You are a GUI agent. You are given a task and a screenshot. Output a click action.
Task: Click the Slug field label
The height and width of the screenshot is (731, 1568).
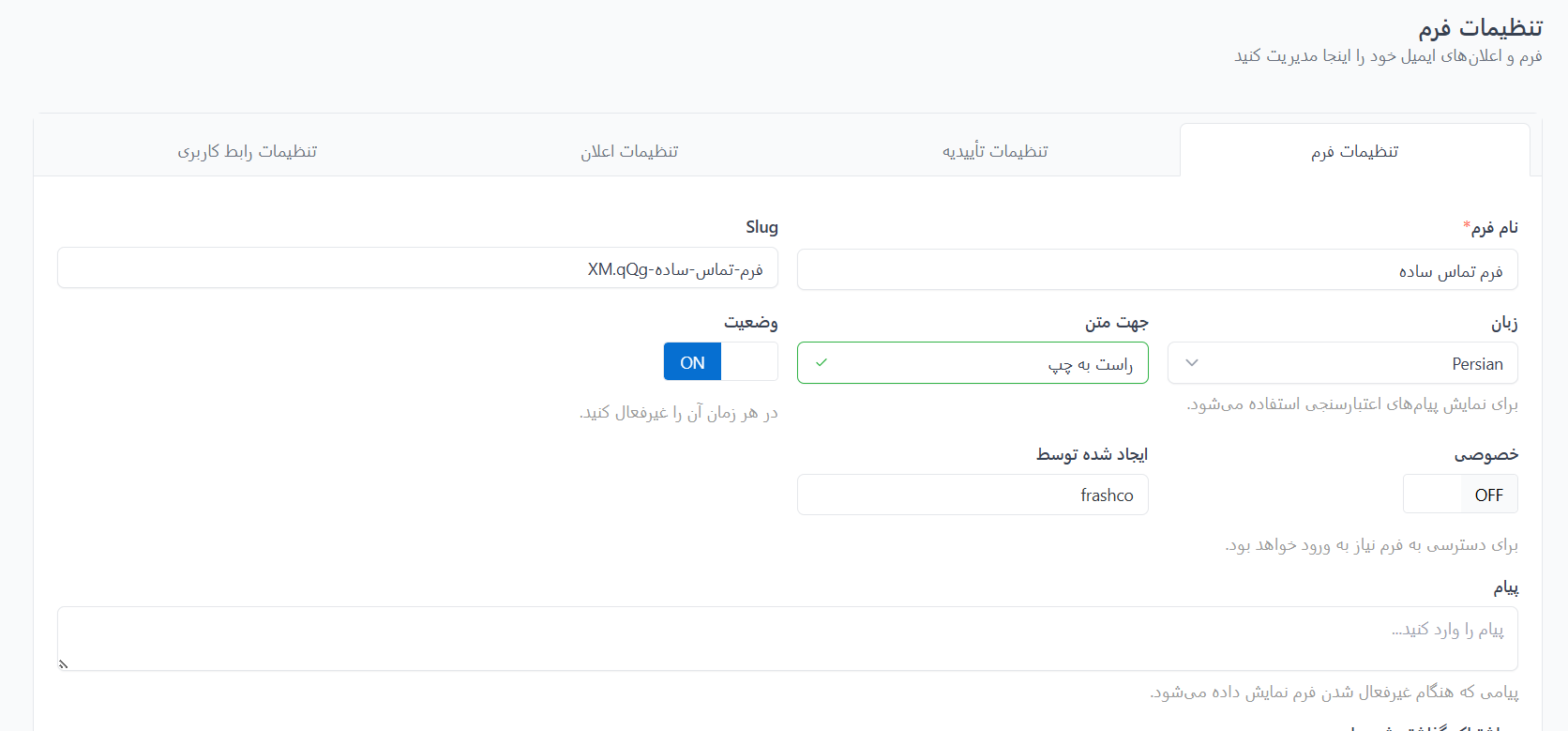click(x=761, y=227)
